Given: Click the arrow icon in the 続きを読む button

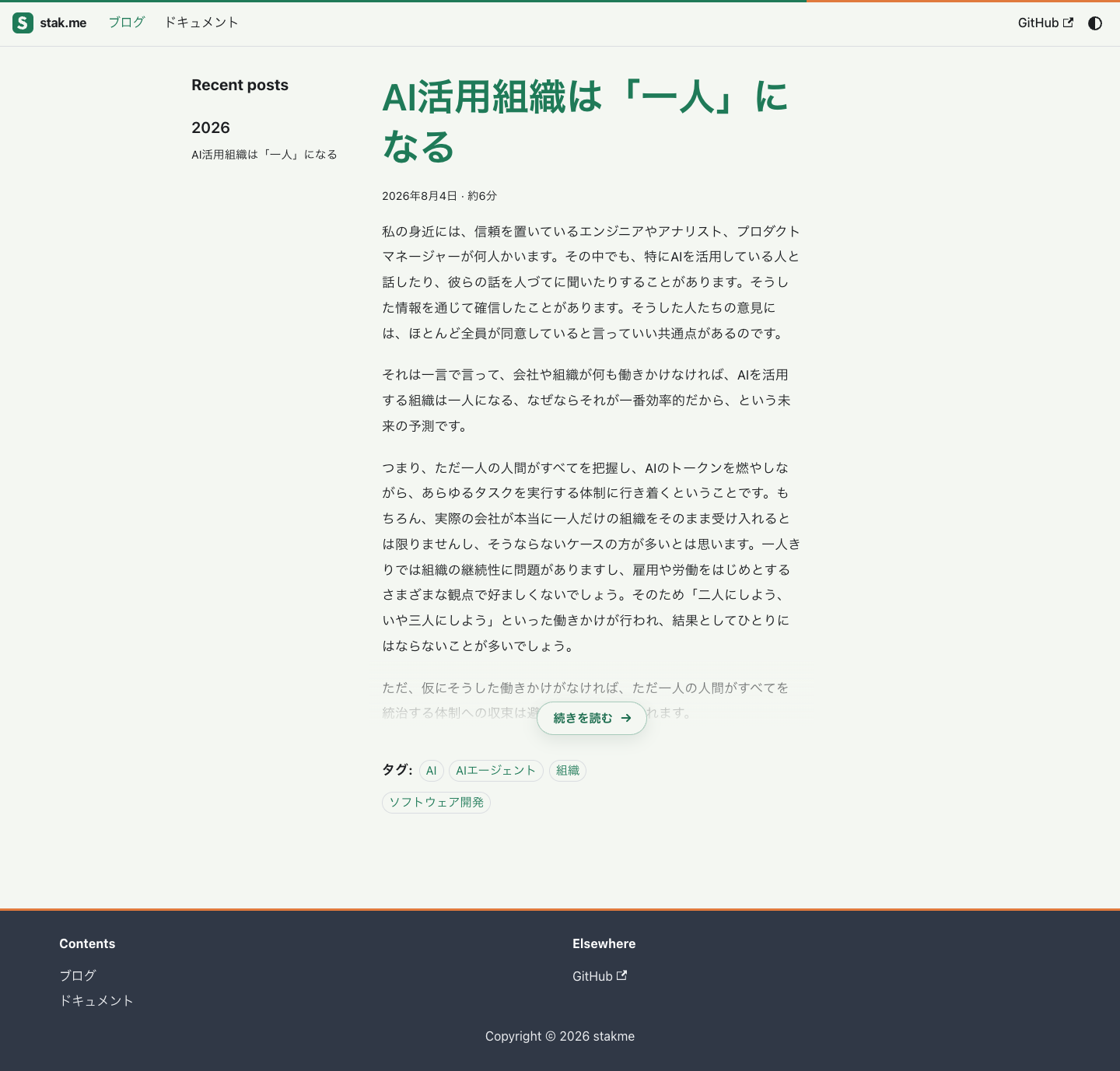Looking at the screenshot, I should (626, 719).
